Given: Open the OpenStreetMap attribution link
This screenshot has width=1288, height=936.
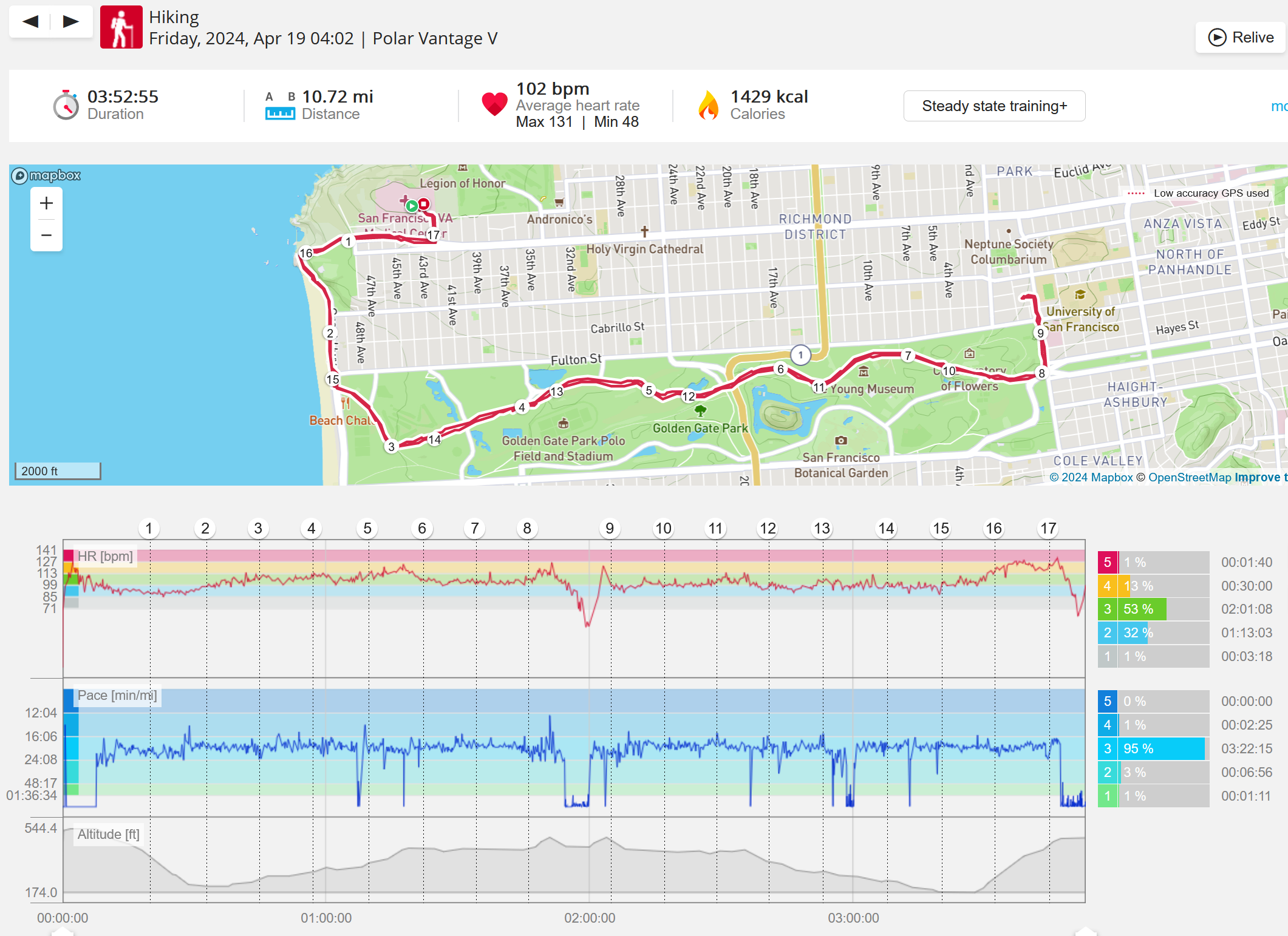Looking at the screenshot, I should (1189, 477).
